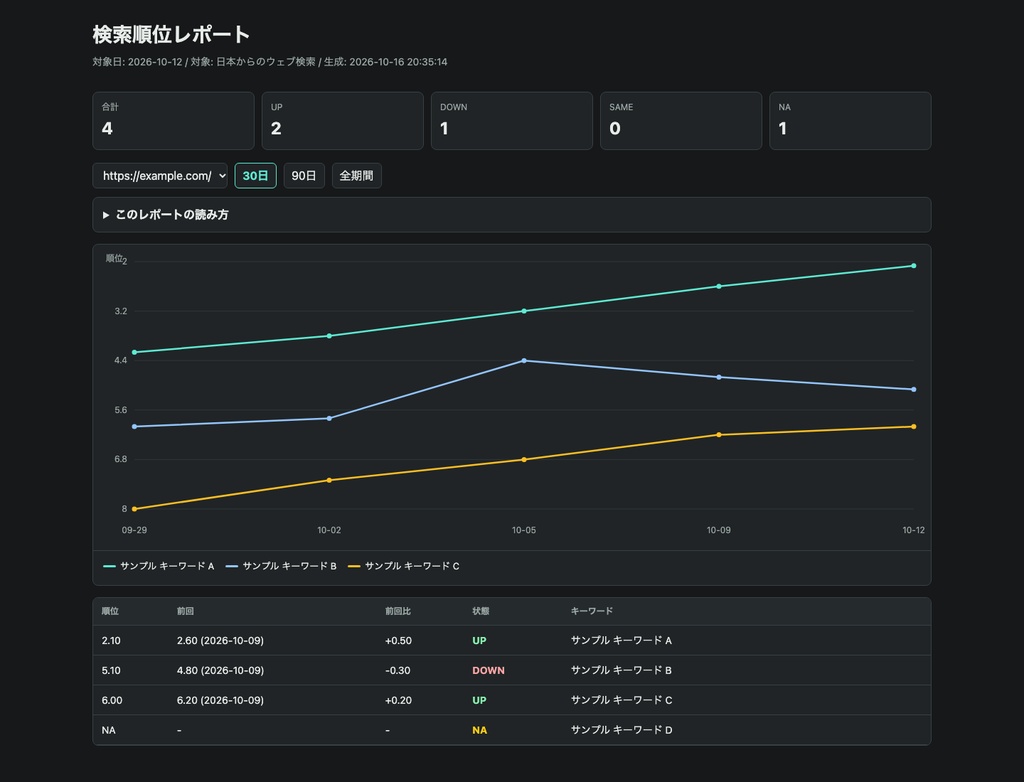Click the -0.30 change cell
Image resolution: width=1024 pixels, height=782 pixels.
[398, 670]
